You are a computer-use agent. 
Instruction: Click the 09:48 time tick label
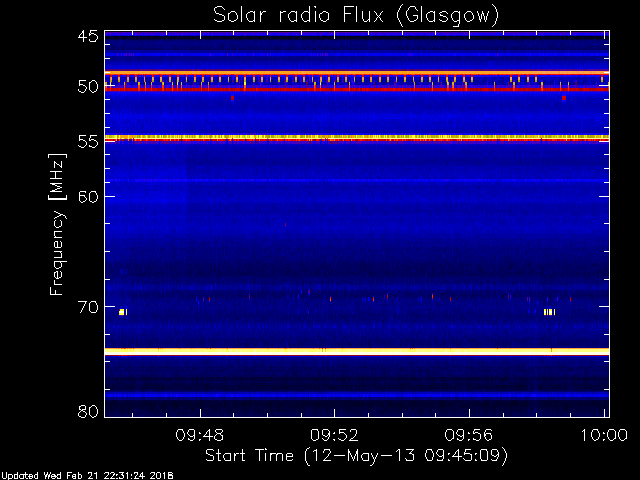tap(200, 435)
